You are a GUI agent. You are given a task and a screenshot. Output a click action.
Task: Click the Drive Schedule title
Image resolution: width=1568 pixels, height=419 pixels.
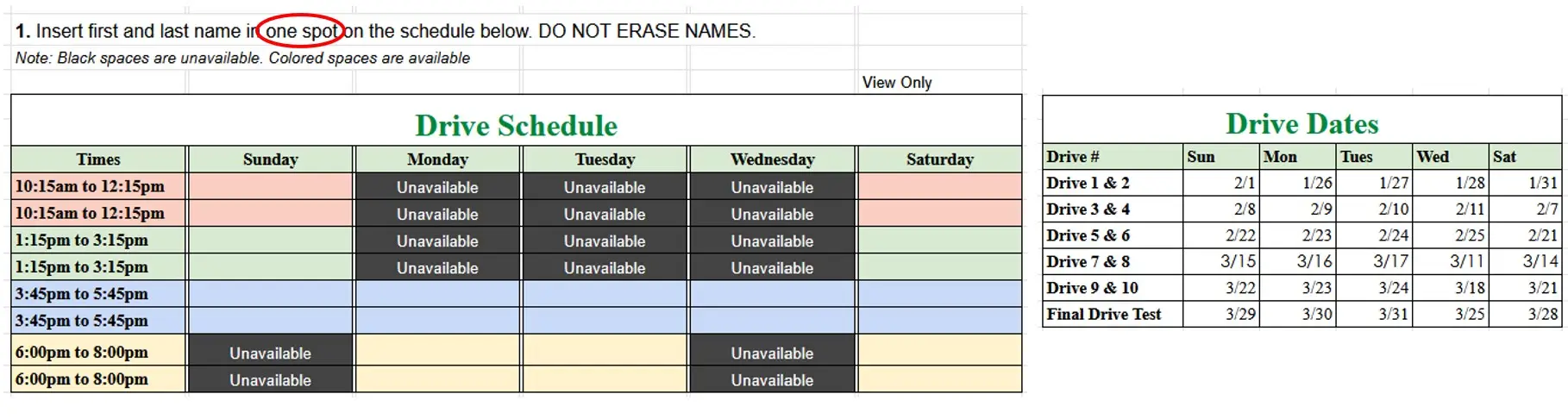coord(516,126)
